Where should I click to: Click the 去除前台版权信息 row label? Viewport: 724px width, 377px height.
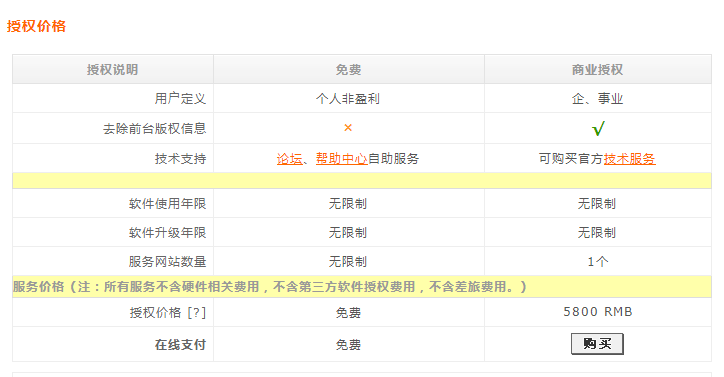154,128
